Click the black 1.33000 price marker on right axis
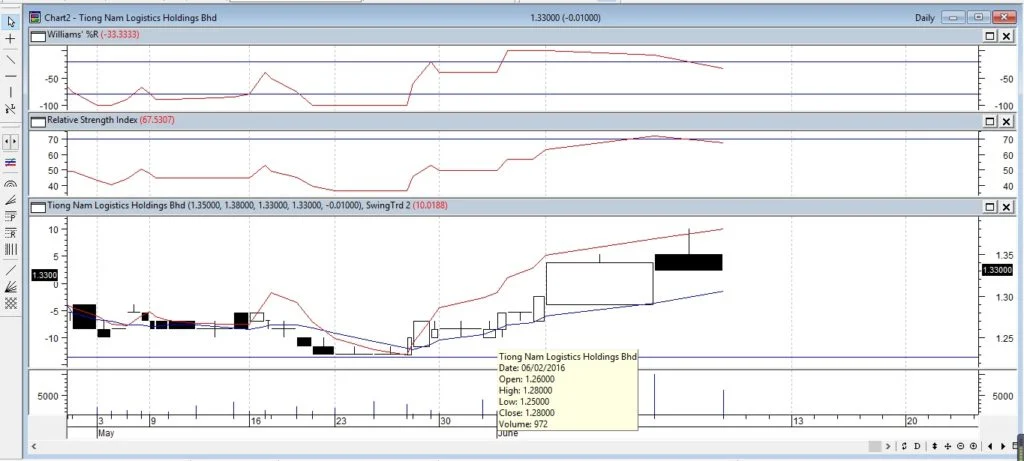Screen dimensions: 1024x461 coord(997,270)
